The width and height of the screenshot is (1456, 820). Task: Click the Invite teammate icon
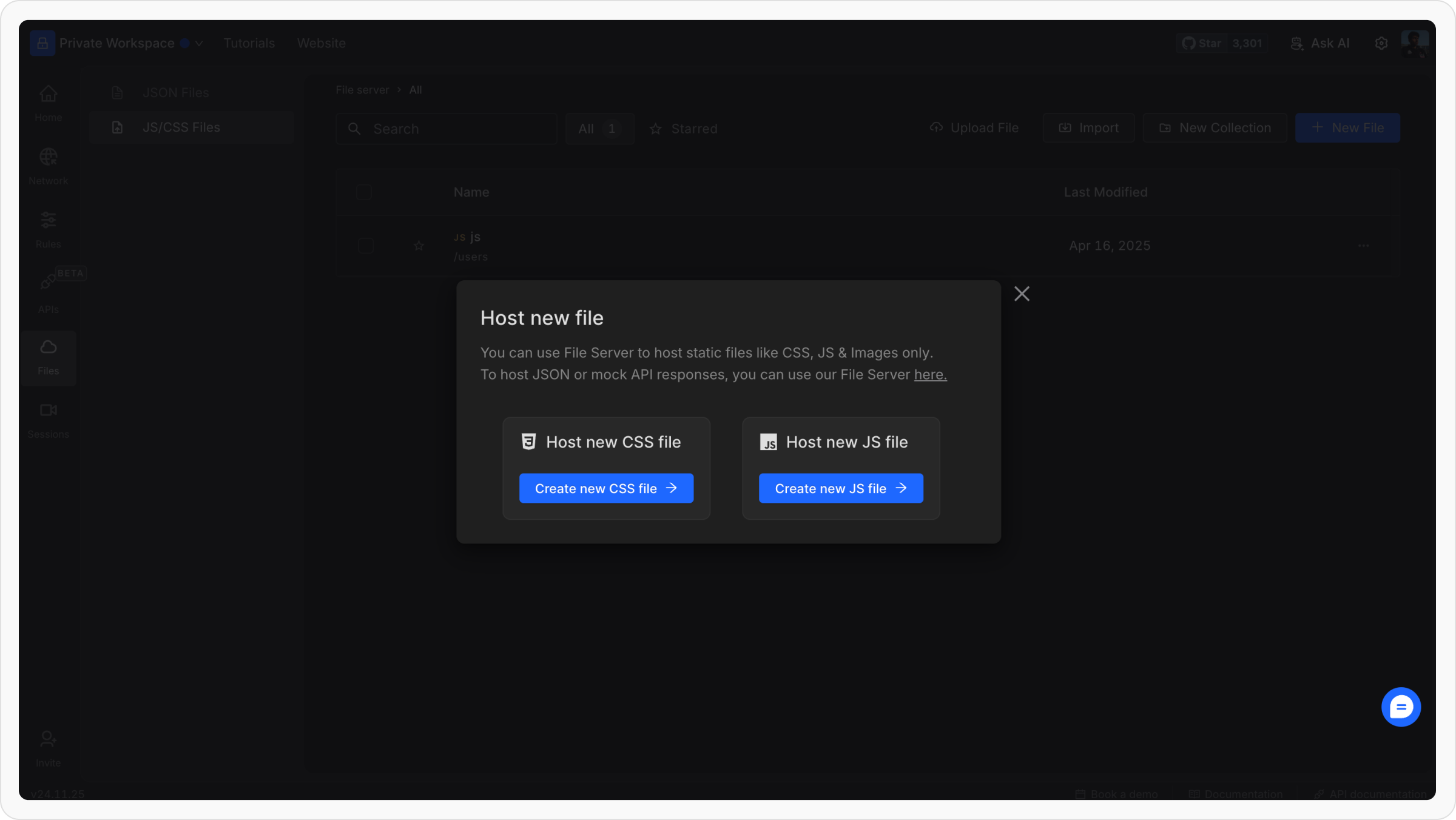[48, 739]
